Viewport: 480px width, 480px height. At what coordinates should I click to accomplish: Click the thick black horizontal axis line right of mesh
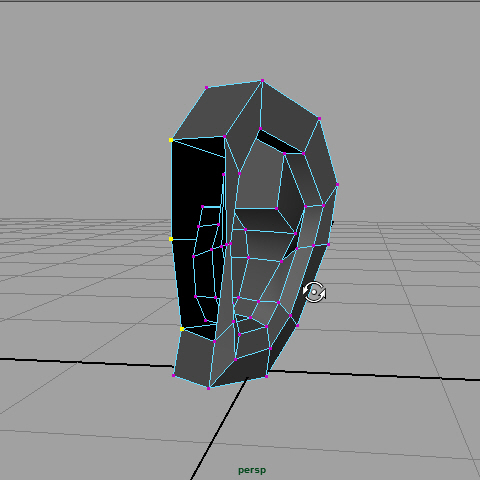pos(373,375)
